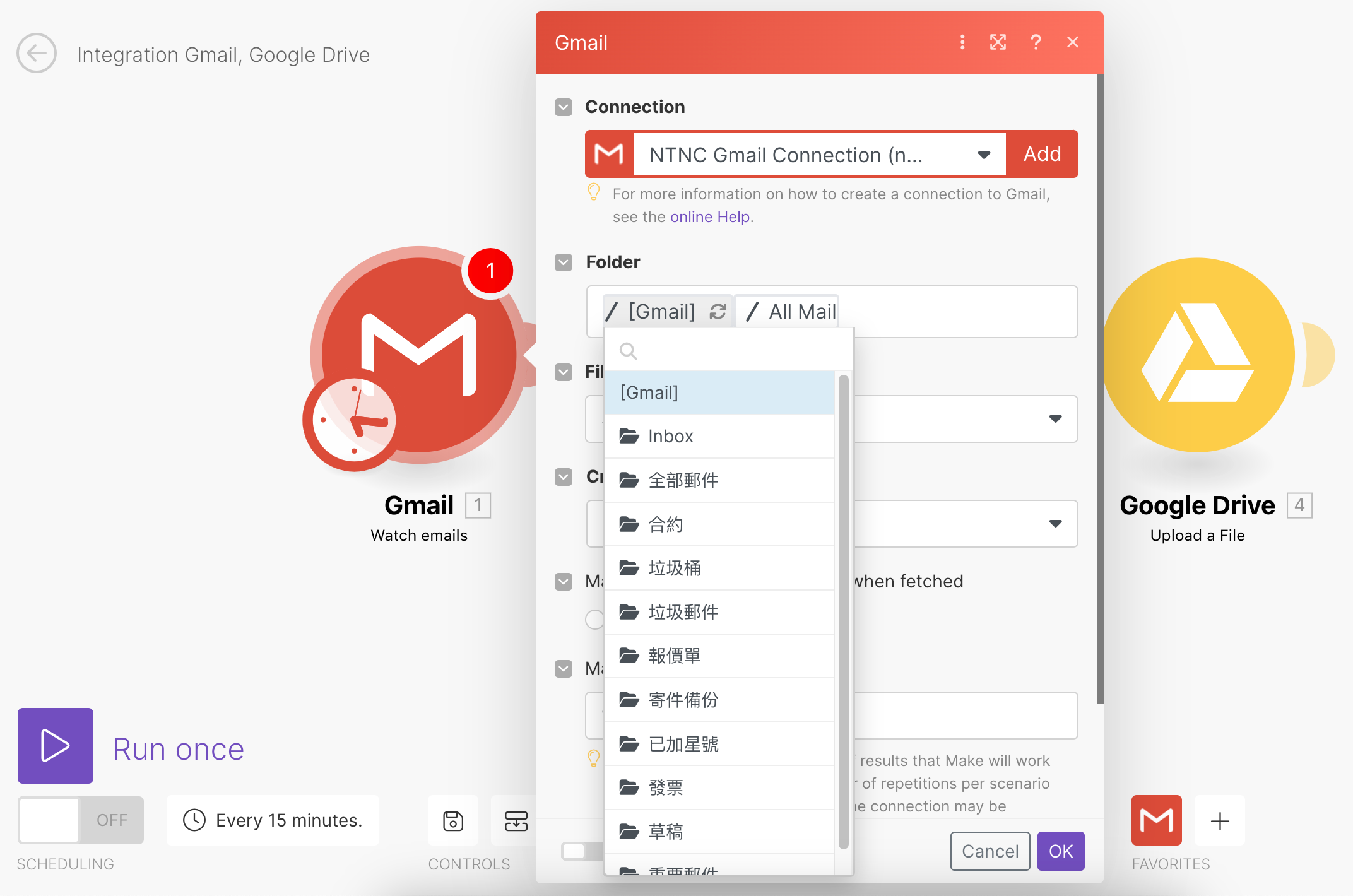Screen dimensions: 1353x896
Task: Toggle mapping for the Folder field
Action: coord(563,262)
